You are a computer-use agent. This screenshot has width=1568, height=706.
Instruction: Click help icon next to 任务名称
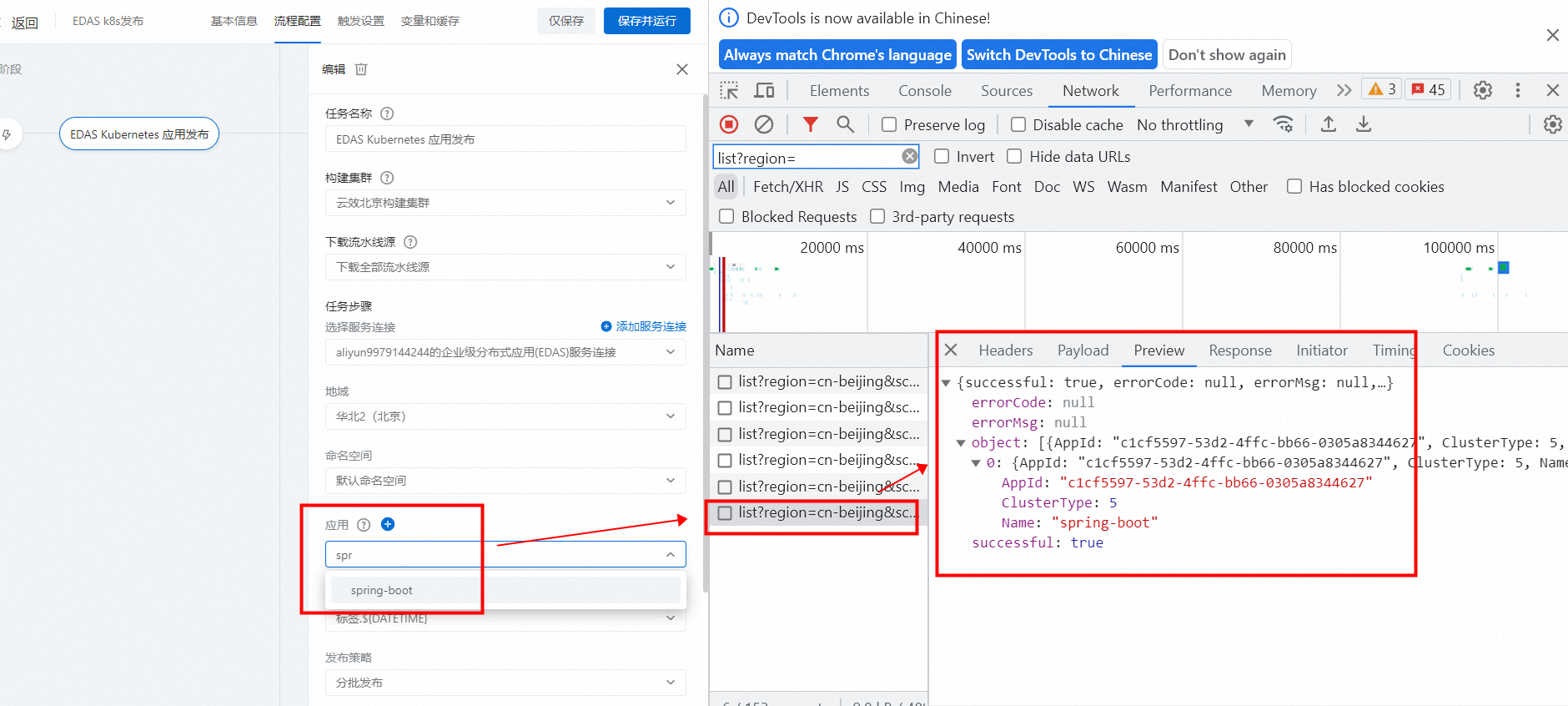387,113
